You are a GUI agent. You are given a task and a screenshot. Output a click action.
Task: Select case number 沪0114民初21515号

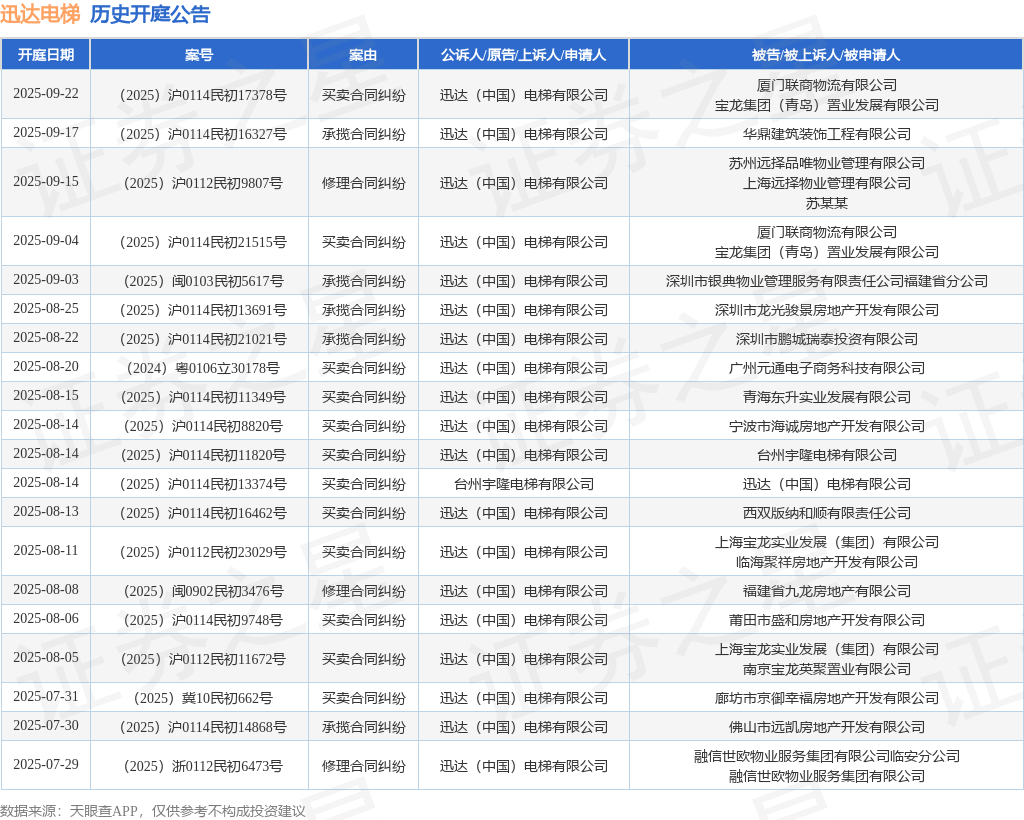click(x=203, y=242)
